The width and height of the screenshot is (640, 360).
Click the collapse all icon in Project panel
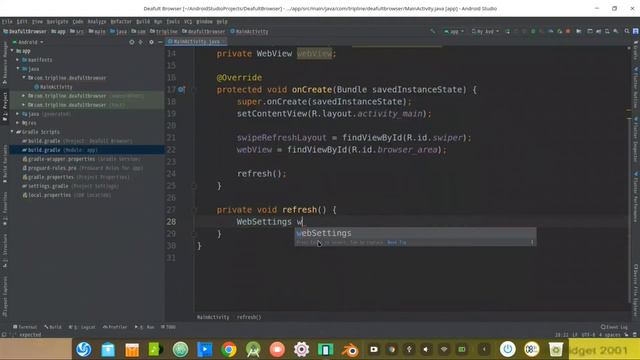click(x=141, y=42)
